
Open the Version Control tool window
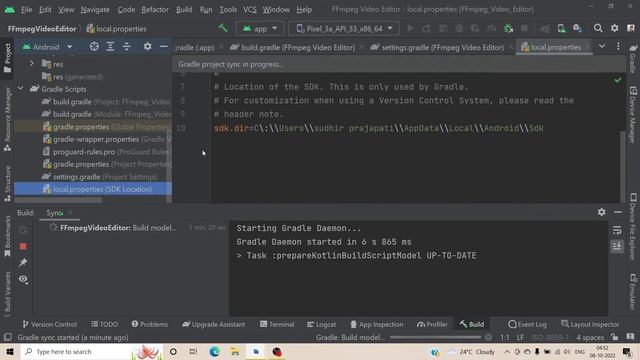click(49, 324)
